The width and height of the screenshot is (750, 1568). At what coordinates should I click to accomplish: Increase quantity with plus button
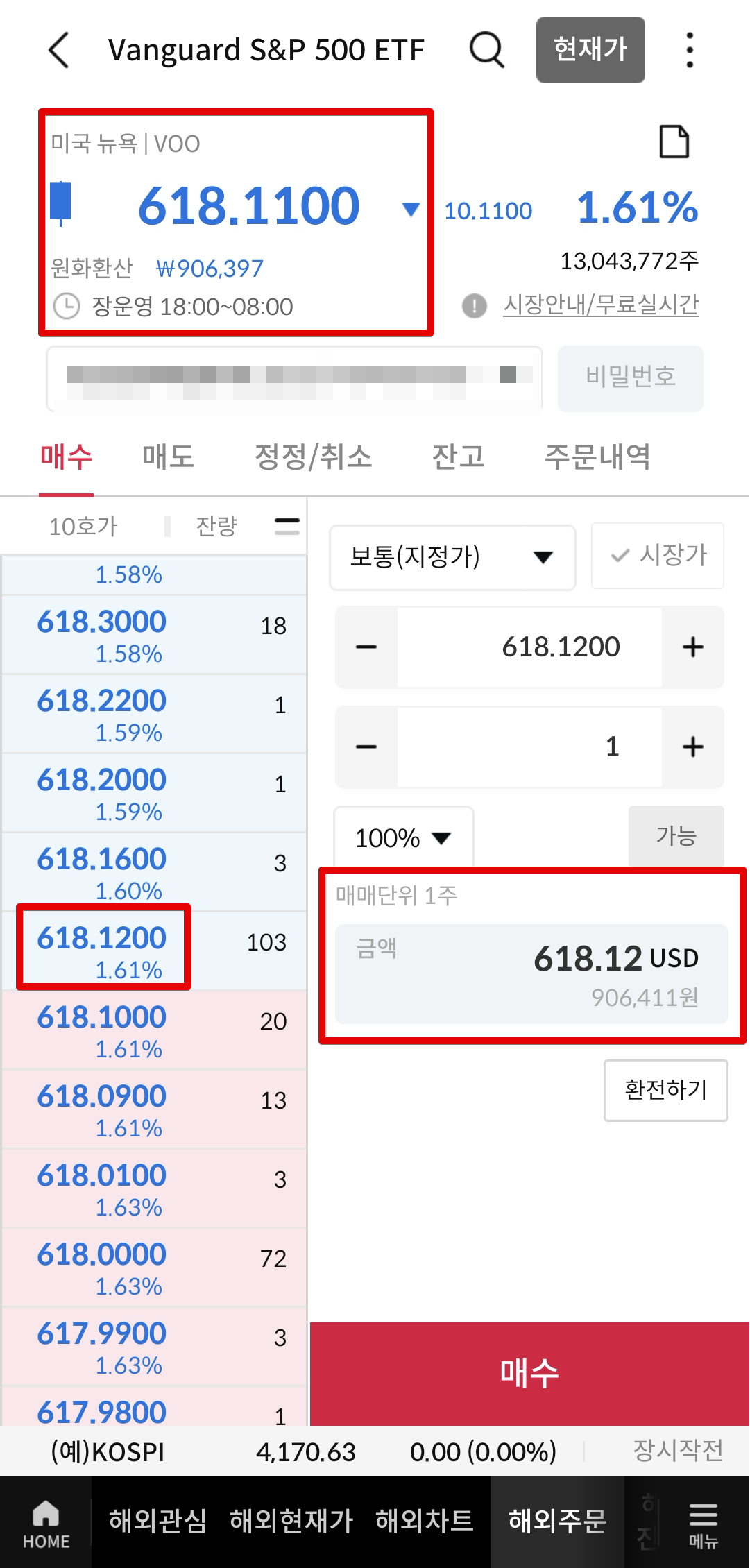pos(692,747)
